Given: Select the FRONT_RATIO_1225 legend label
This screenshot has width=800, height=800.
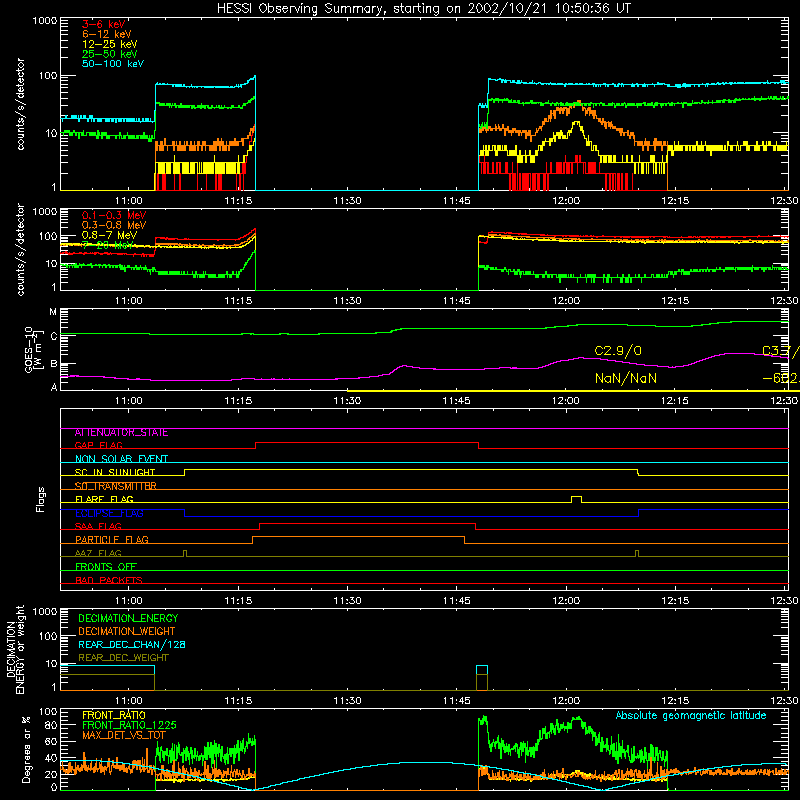Looking at the screenshot, I should tap(129, 725).
